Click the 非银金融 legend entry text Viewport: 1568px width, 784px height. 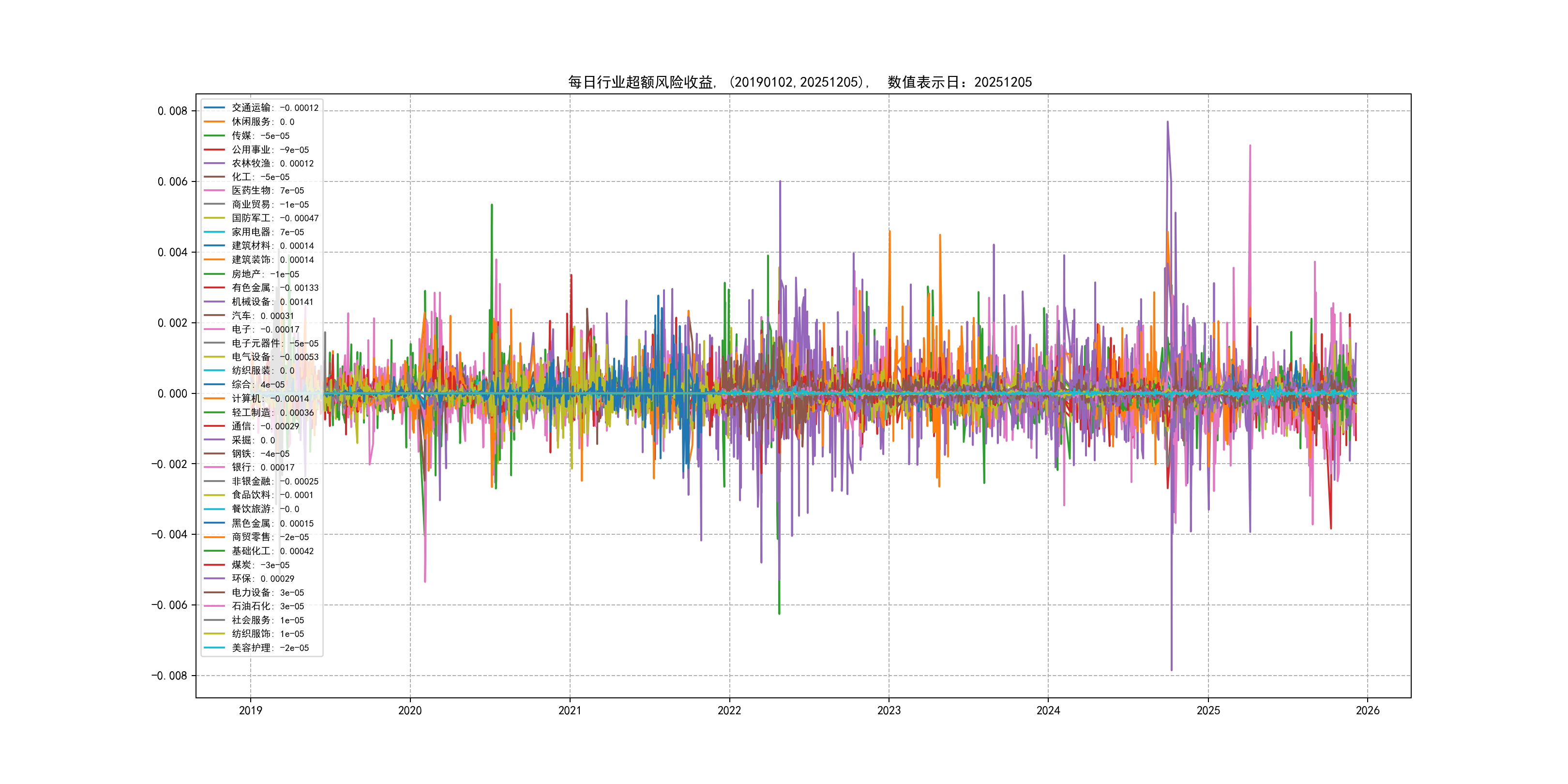(x=274, y=482)
